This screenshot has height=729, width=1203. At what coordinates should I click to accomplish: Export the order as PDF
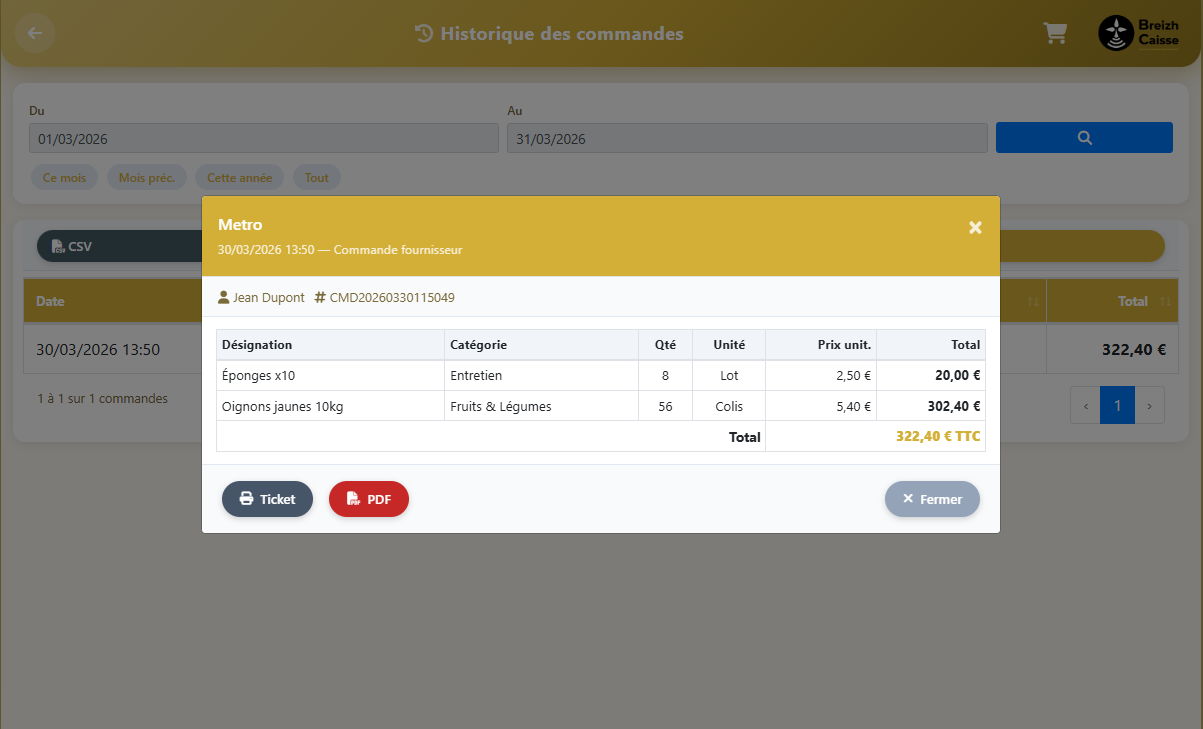(368, 499)
